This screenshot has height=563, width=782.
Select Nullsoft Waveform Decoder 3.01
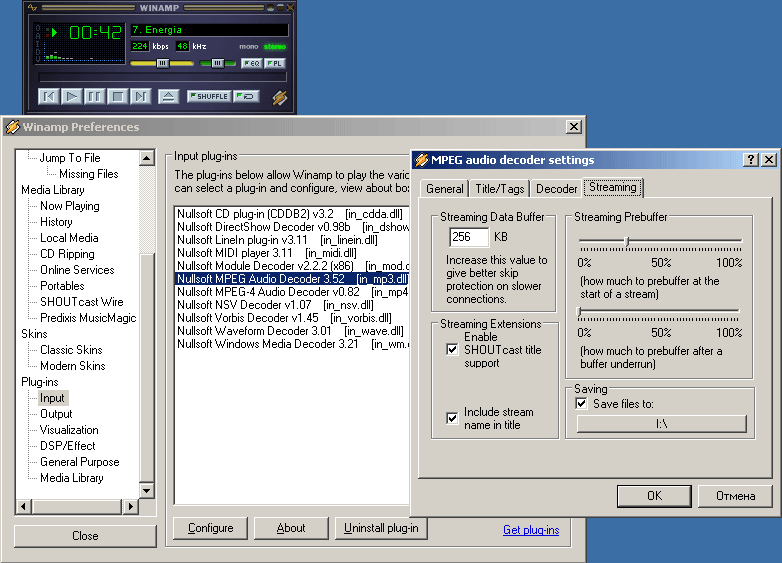tap(291, 331)
